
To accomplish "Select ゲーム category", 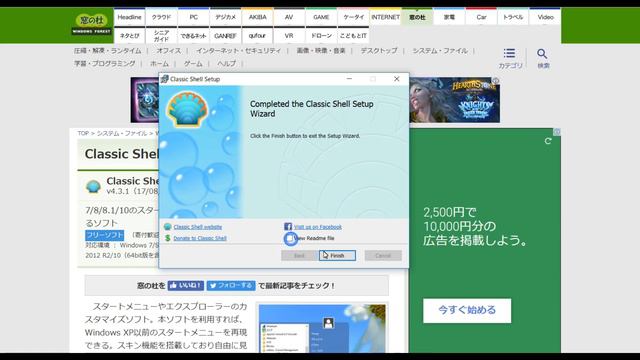I will click(x=193, y=63).
